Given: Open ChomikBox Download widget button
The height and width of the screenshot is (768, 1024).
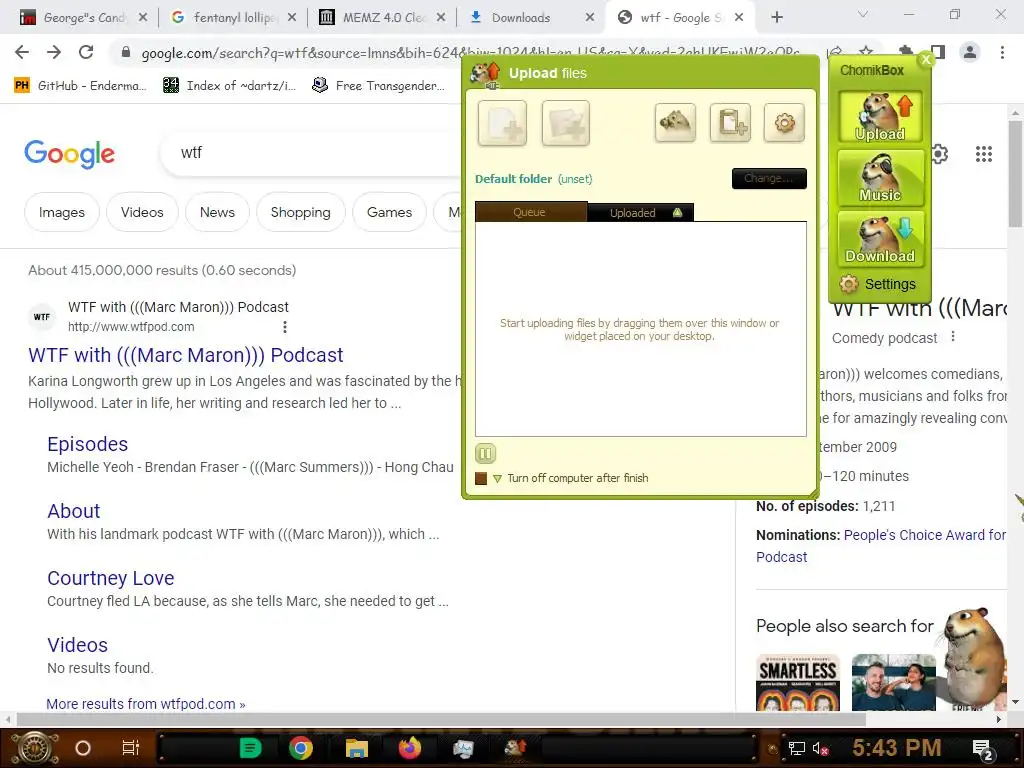Looking at the screenshot, I should tap(880, 239).
